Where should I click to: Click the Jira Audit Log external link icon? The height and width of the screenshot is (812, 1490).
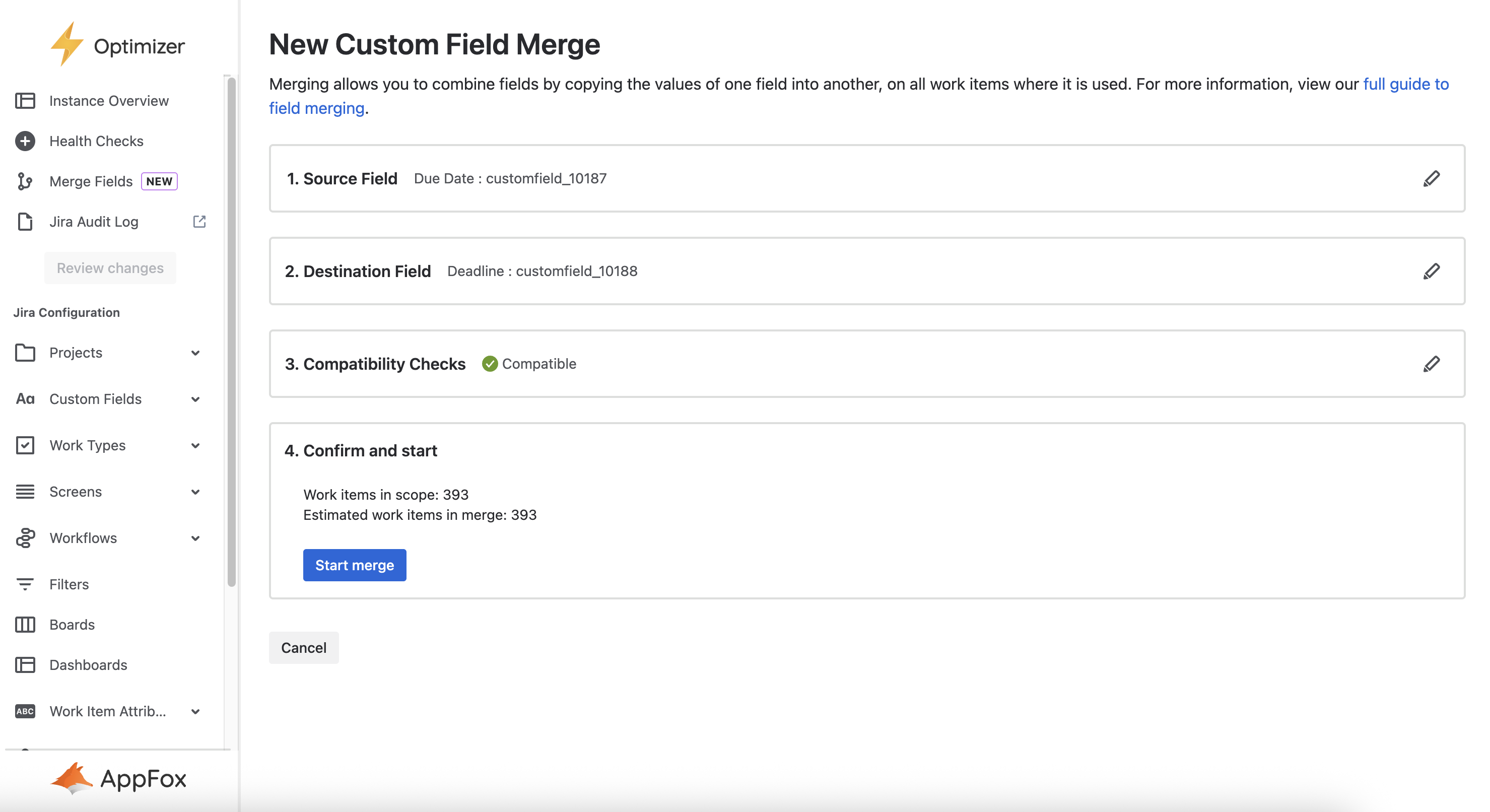199,222
